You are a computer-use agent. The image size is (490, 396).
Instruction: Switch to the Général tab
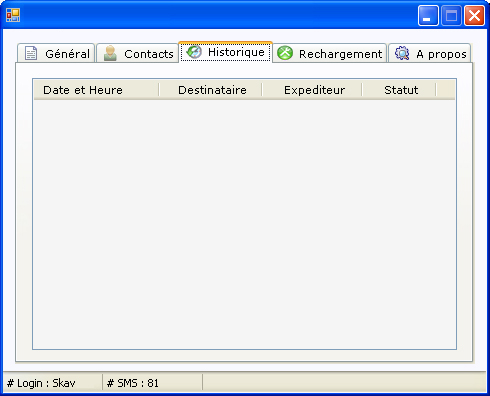point(56,53)
